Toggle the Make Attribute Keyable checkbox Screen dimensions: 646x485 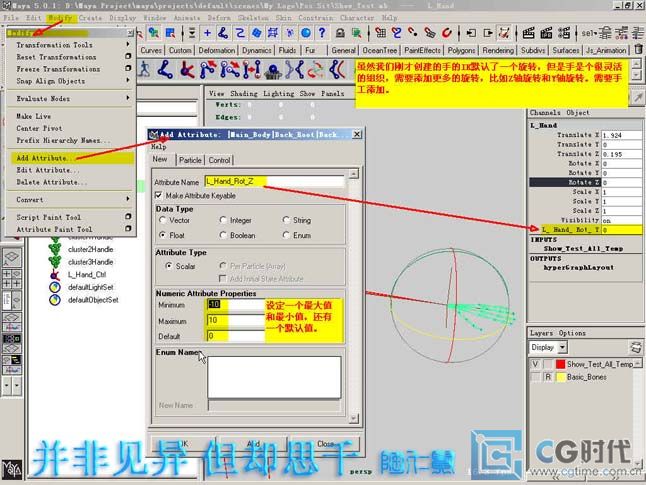[x=158, y=195]
